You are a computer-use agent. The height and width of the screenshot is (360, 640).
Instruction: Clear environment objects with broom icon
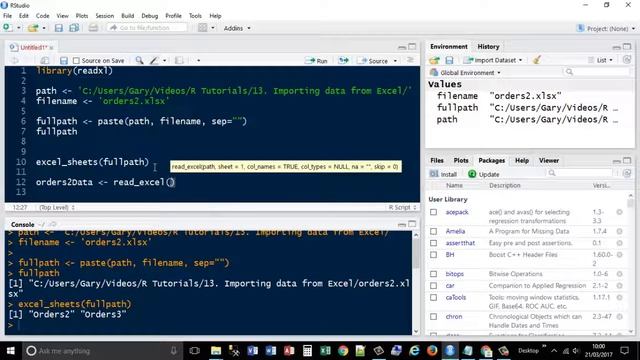537,60
